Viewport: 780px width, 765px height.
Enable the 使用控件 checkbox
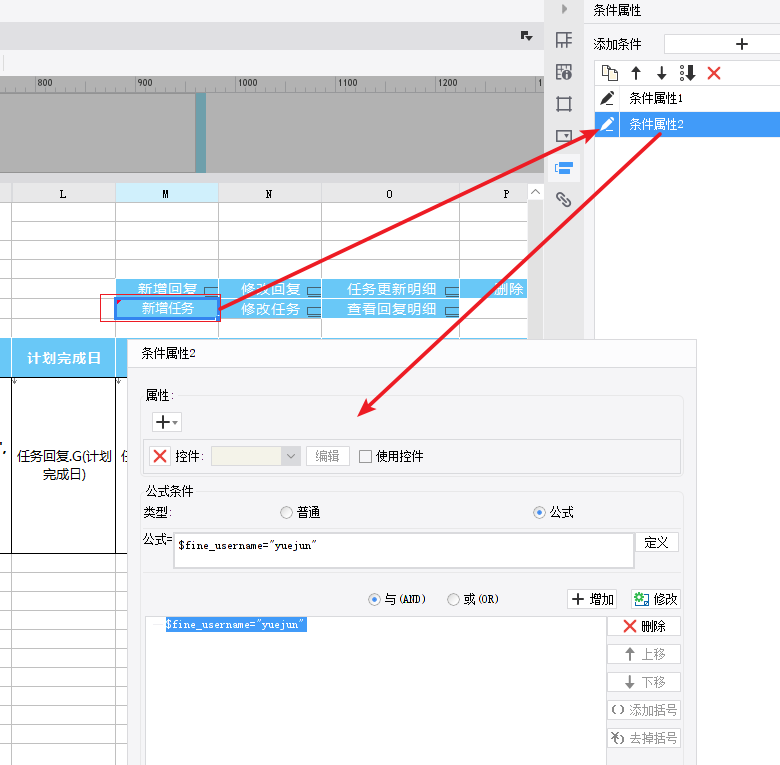365,456
